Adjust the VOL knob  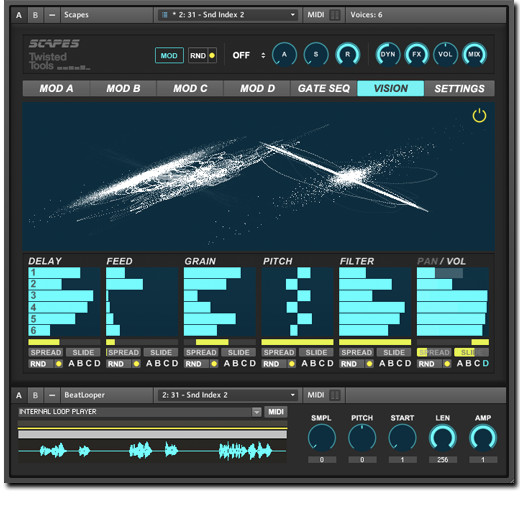(445, 54)
